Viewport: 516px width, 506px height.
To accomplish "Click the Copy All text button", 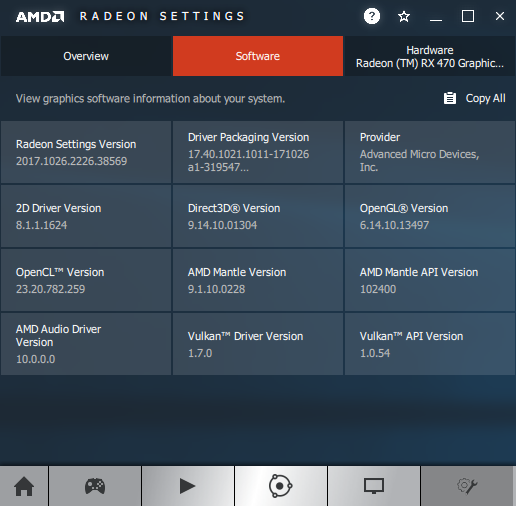I will [485, 98].
